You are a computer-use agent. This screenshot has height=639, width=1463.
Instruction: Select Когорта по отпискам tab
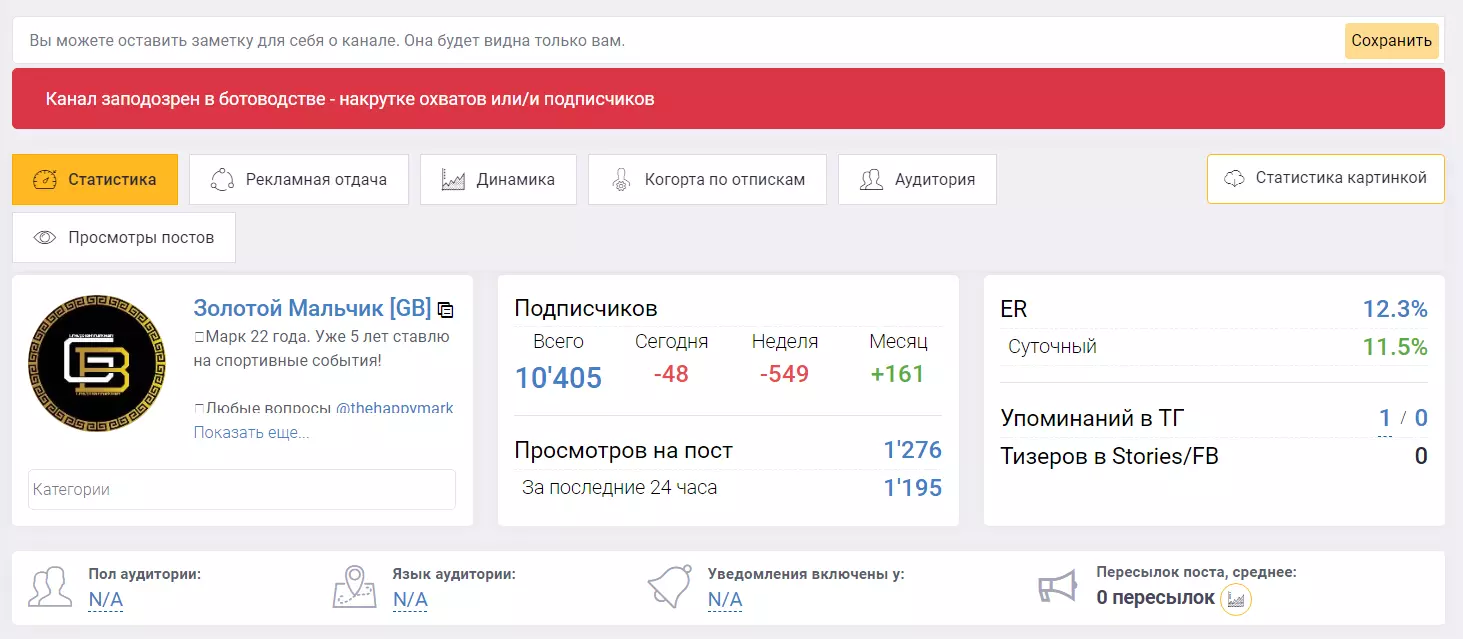(x=707, y=180)
